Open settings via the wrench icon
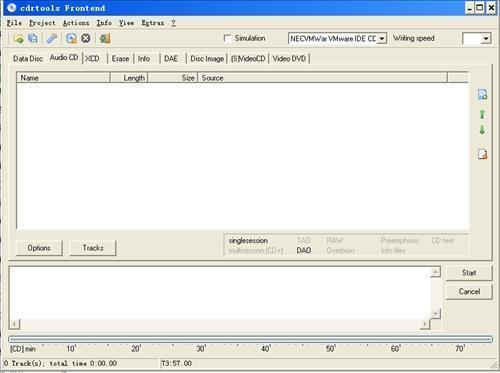The image size is (500, 373). tap(52, 38)
